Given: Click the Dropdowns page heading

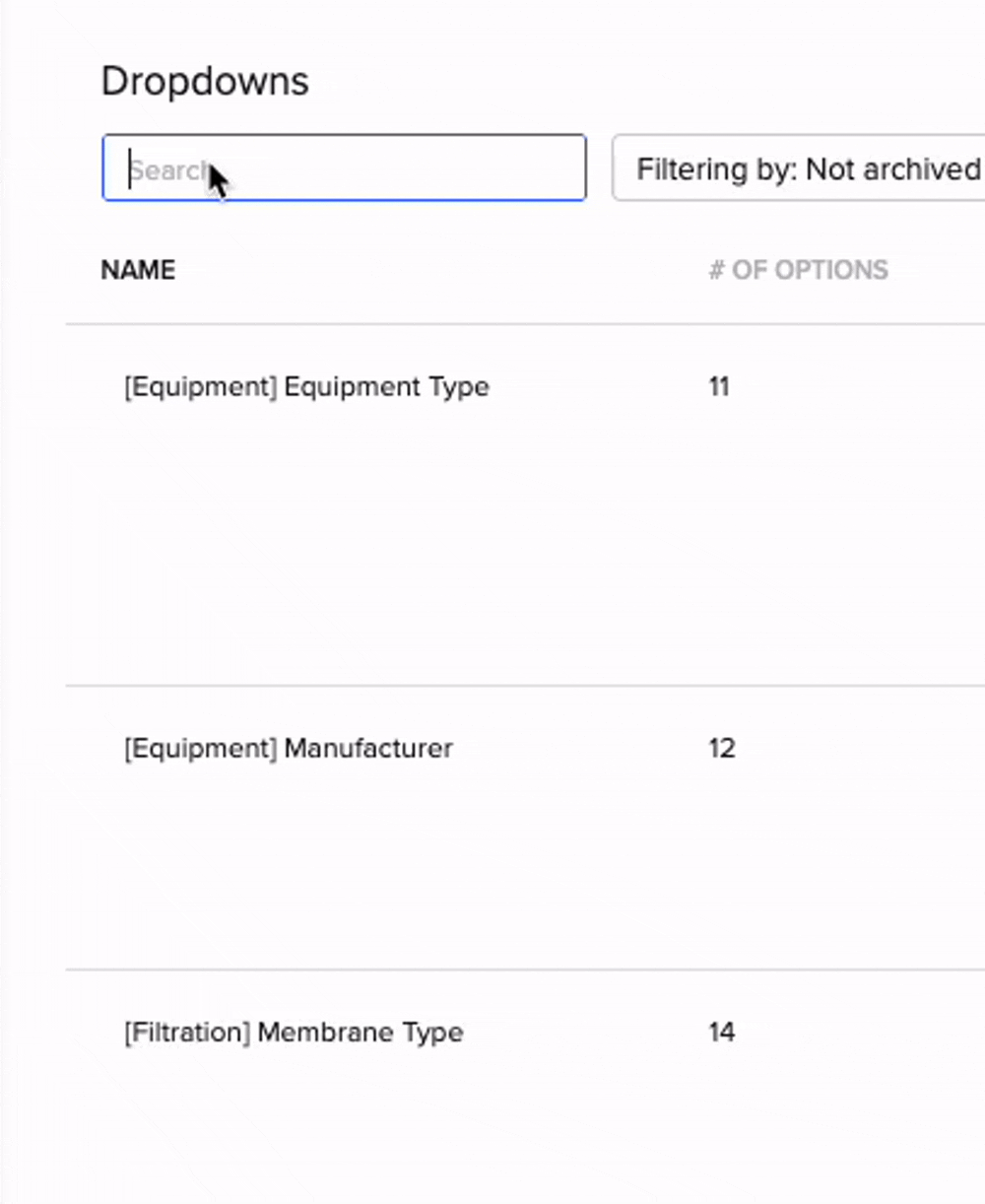Looking at the screenshot, I should 205,82.
